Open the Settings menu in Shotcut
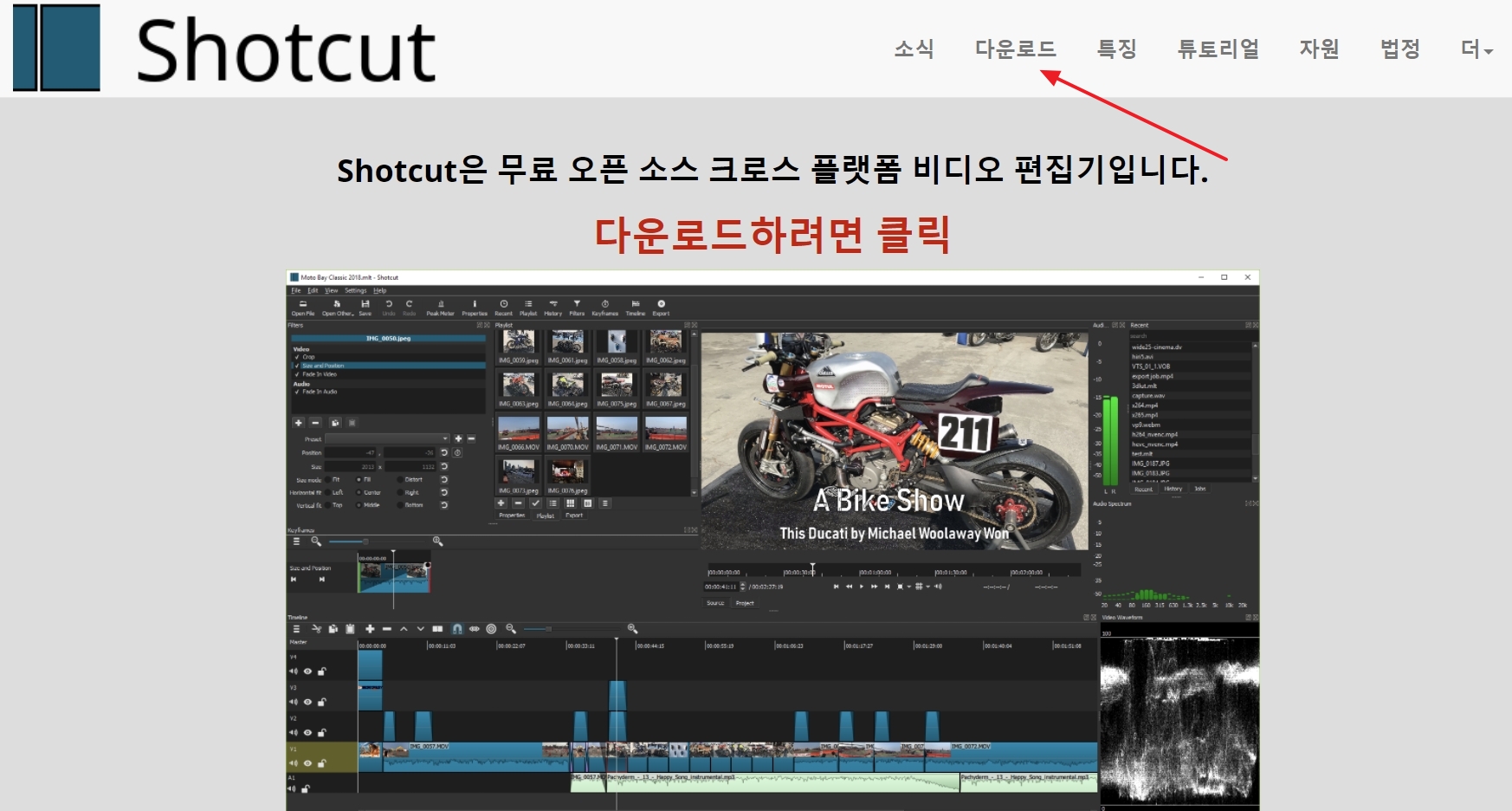This screenshot has width=1512, height=811. [x=356, y=290]
